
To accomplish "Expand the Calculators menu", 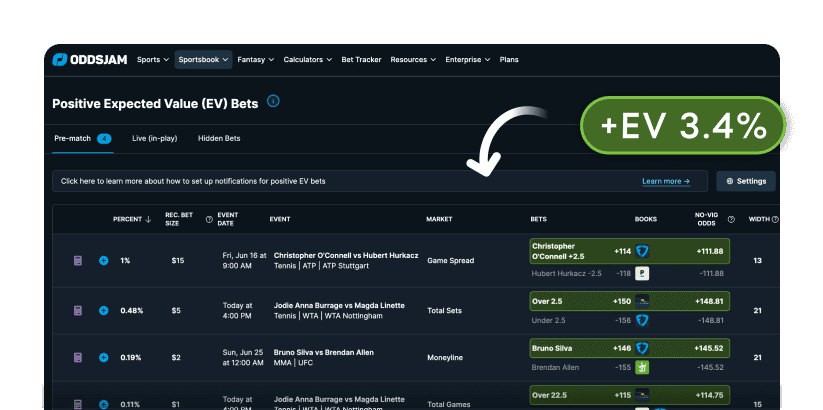I will (x=308, y=60).
